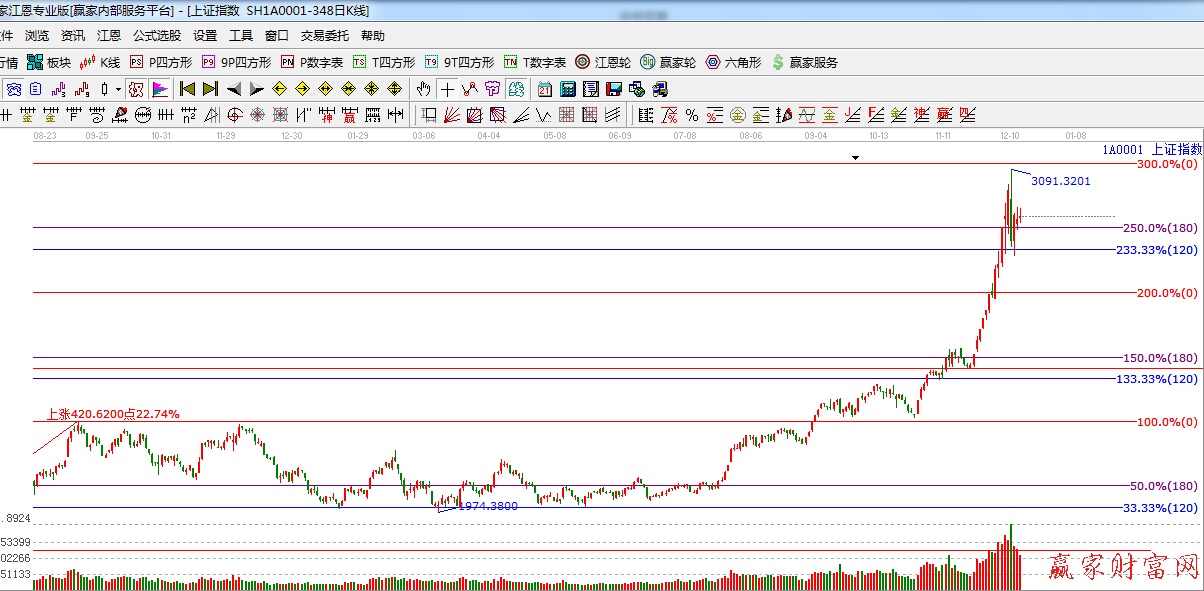
Task: Click the red floppy disk save icon
Action: [x=612, y=88]
